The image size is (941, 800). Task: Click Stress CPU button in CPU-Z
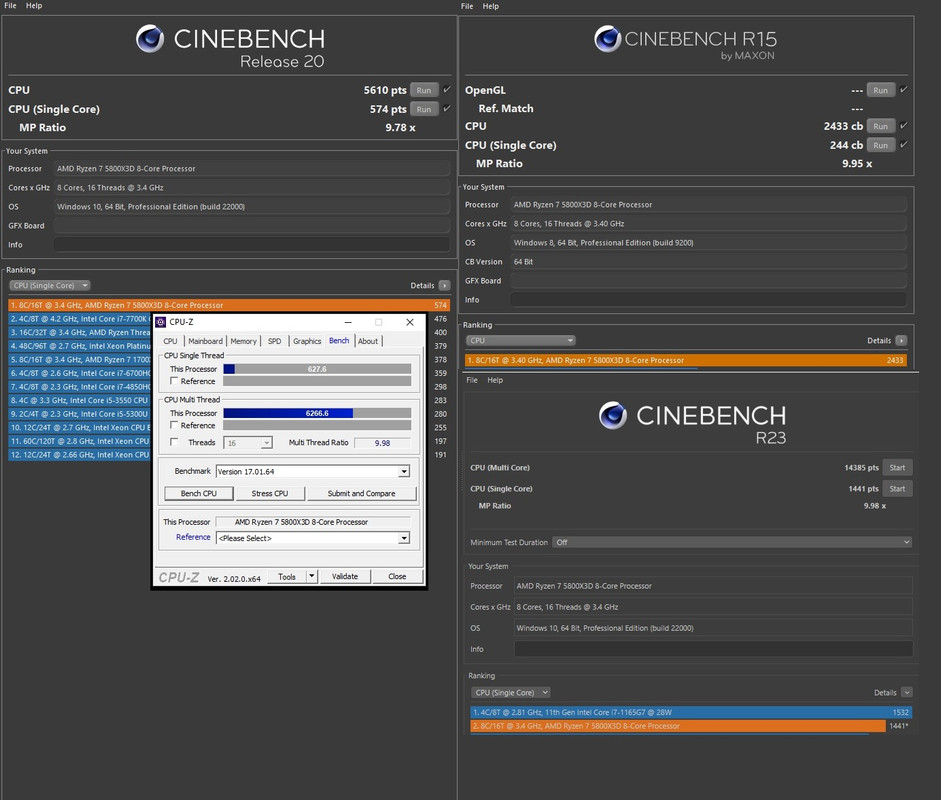(x=269, y=493)
